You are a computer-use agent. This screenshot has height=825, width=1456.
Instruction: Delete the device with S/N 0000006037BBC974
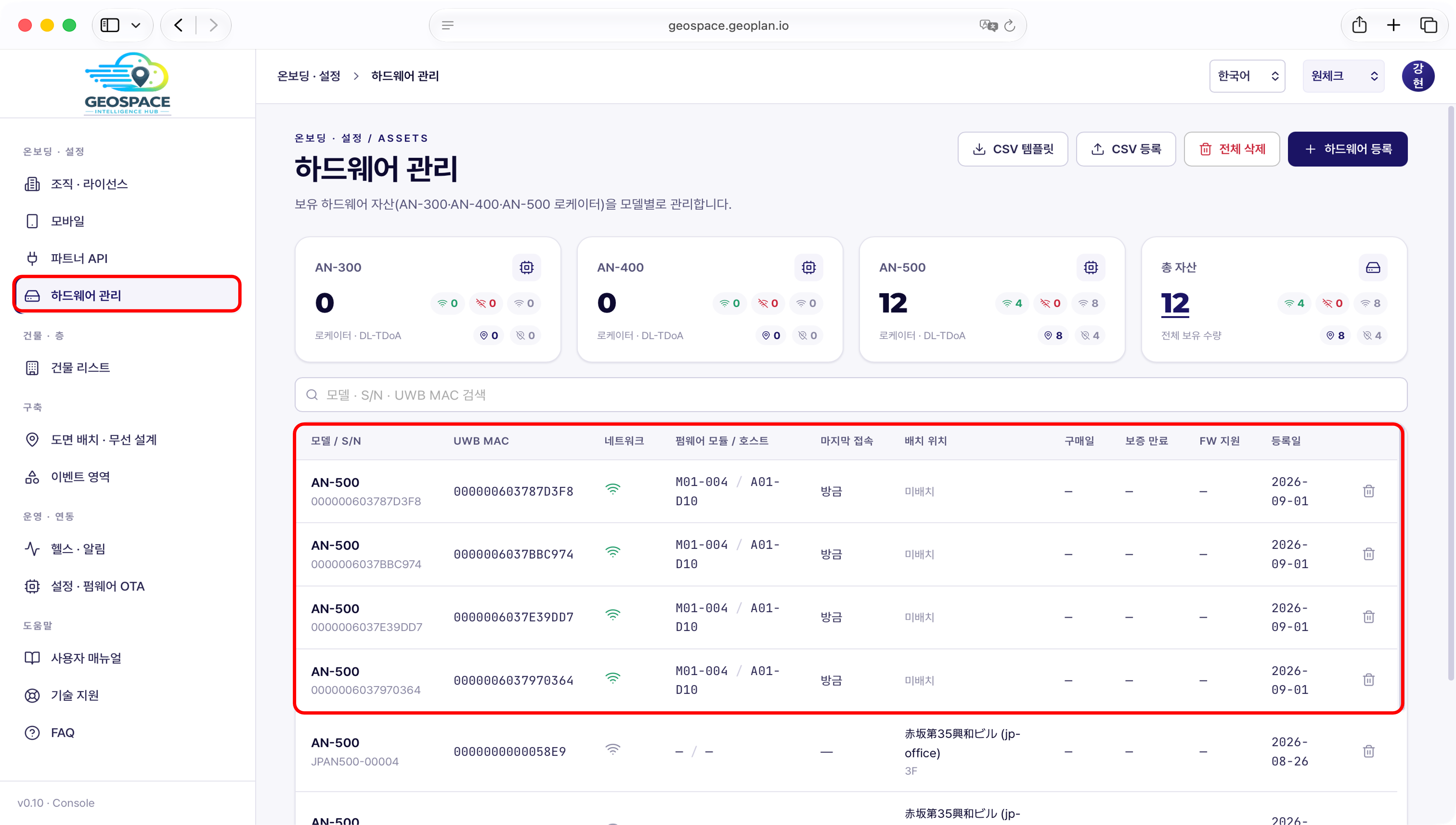1368,554
